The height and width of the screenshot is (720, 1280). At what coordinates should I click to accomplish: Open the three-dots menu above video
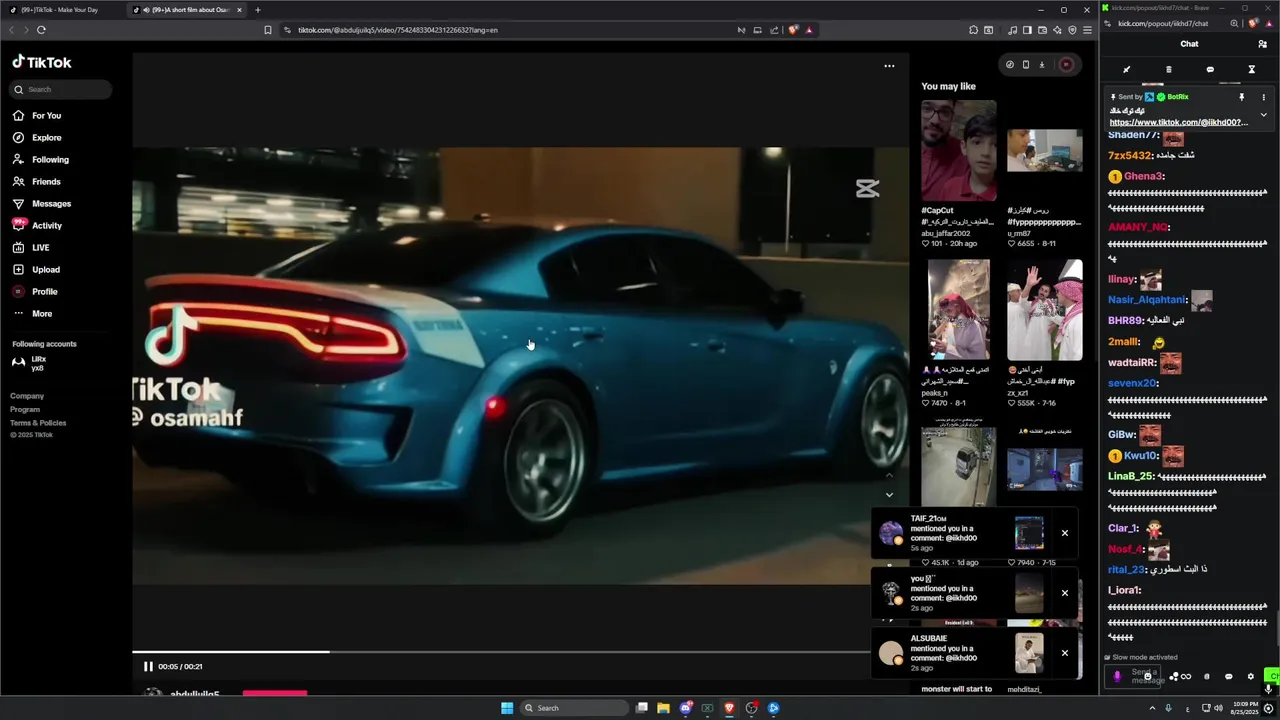pos(889,66)
